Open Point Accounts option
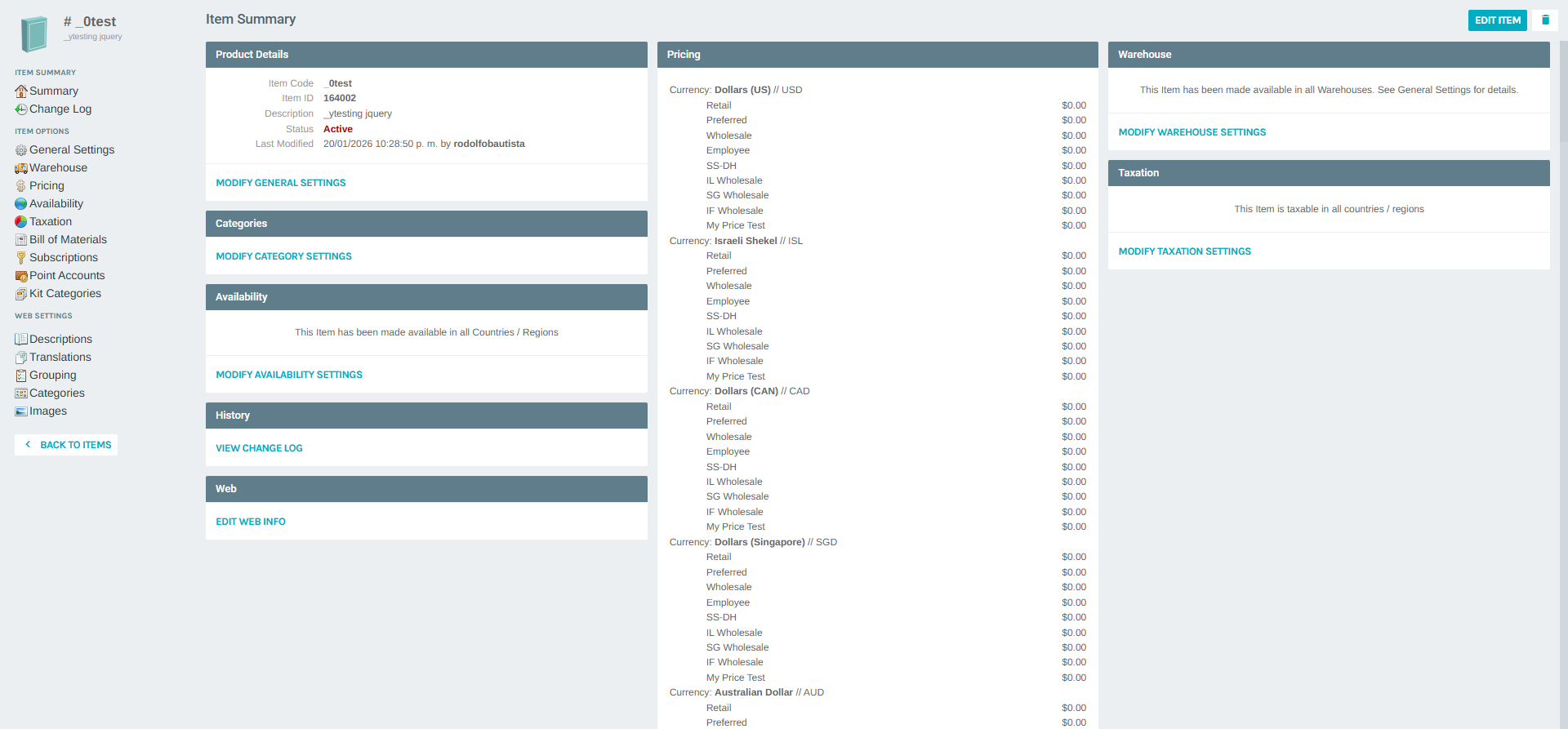Image resolution: width=1568 pixels, height=729 pixels. (67, 276)
